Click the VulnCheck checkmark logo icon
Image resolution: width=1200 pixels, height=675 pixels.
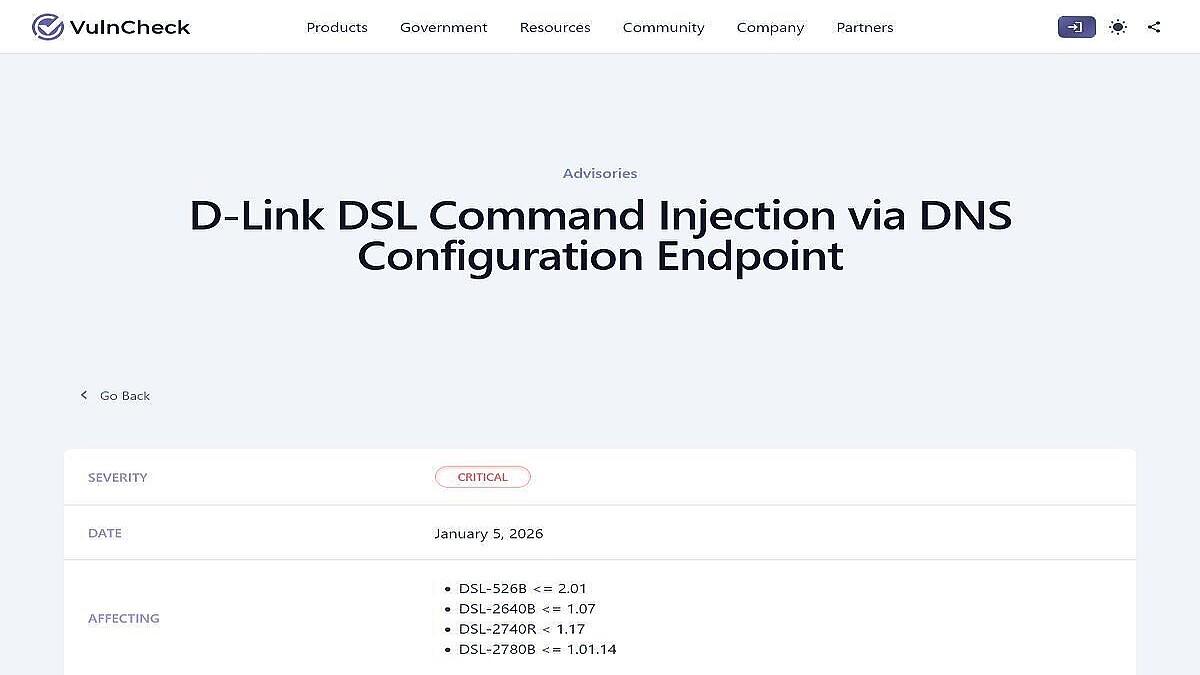47,27
